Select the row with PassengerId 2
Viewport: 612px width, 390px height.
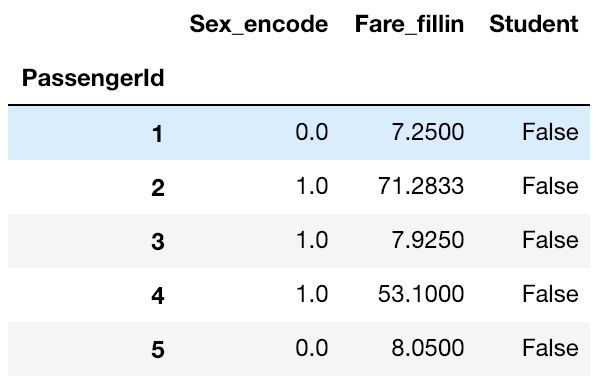pyautogui.click(x=299, y=187)
